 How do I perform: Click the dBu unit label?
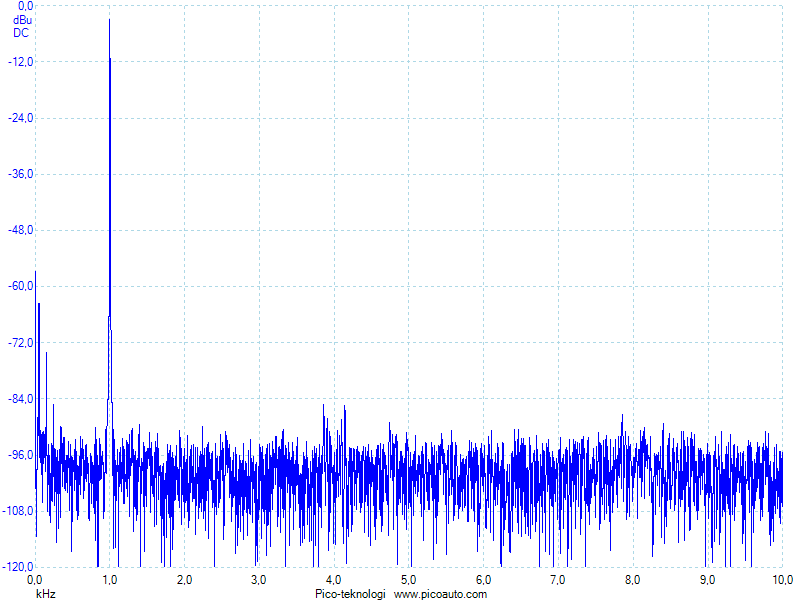pyautogui.click(x=22, y=20)
